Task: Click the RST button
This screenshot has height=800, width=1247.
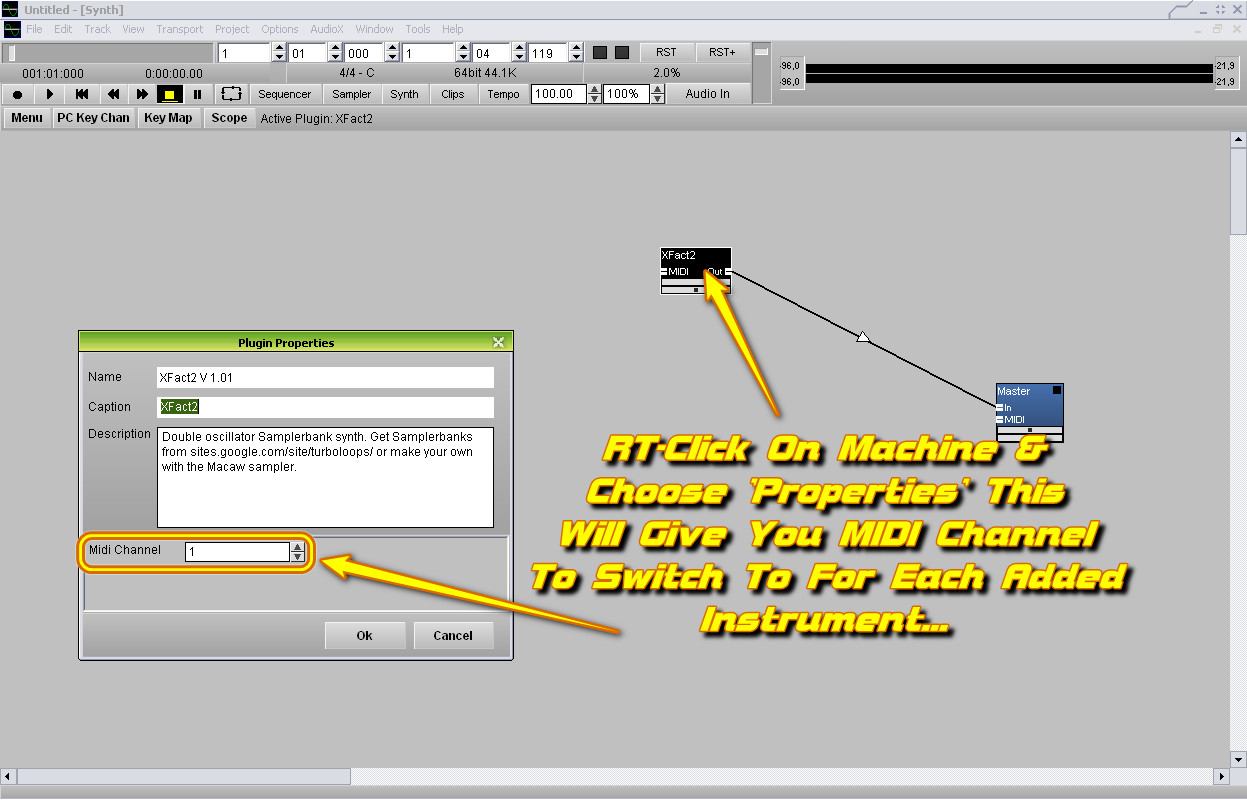Action: (x=666, y=52)
